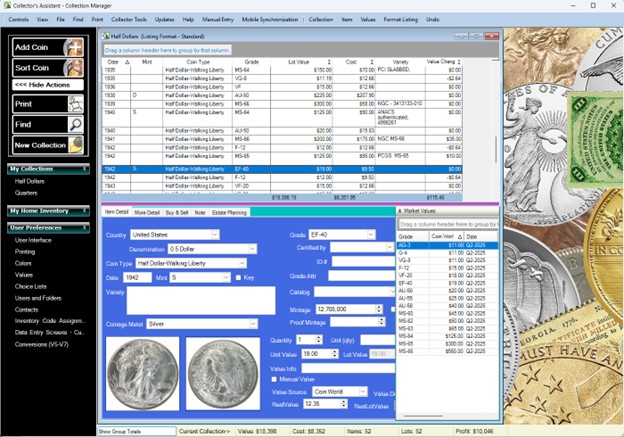Click the Date input field
The image size is (624, 437).
(x=137, y=278)
